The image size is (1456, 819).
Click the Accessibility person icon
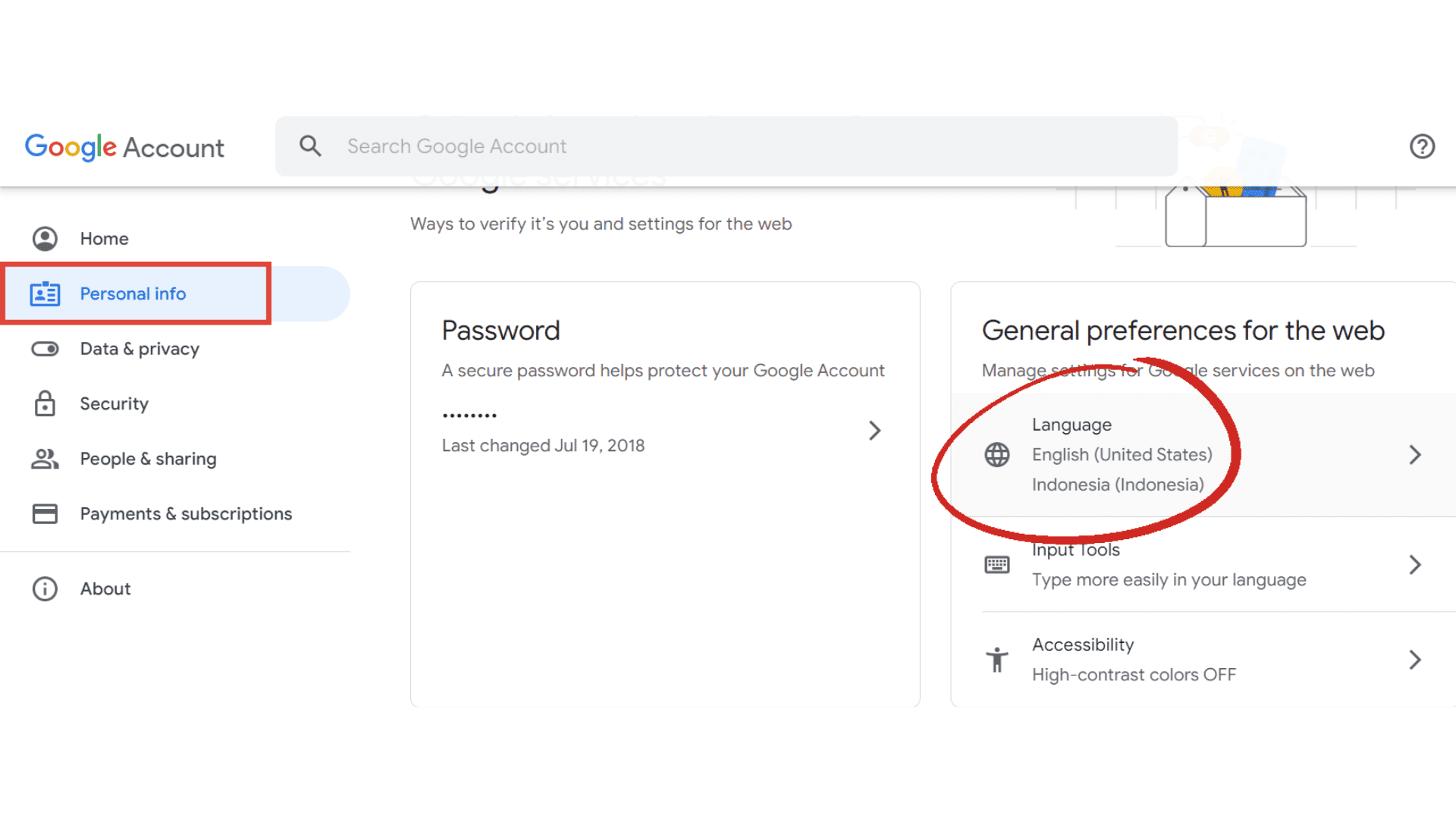coord(996,660)
